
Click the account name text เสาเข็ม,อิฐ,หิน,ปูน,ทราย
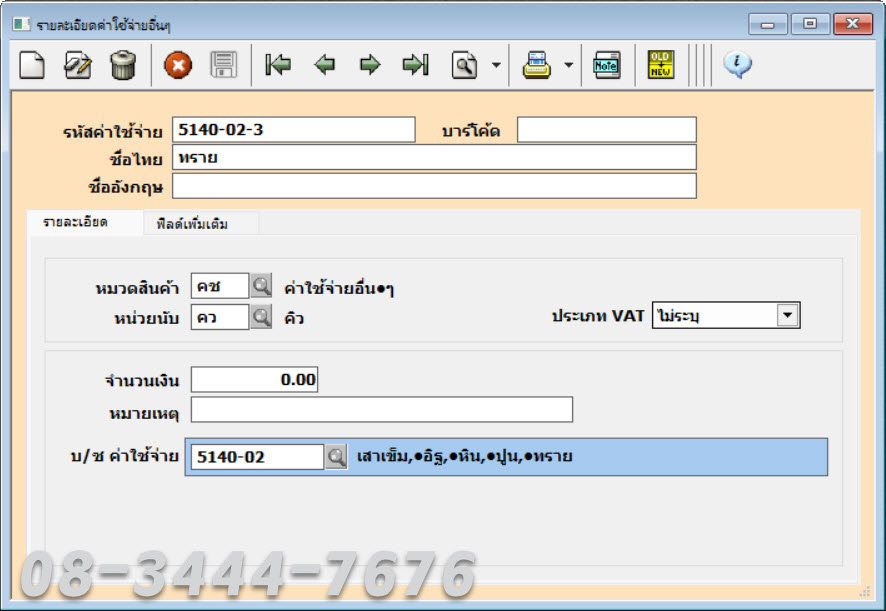(464, 456)
